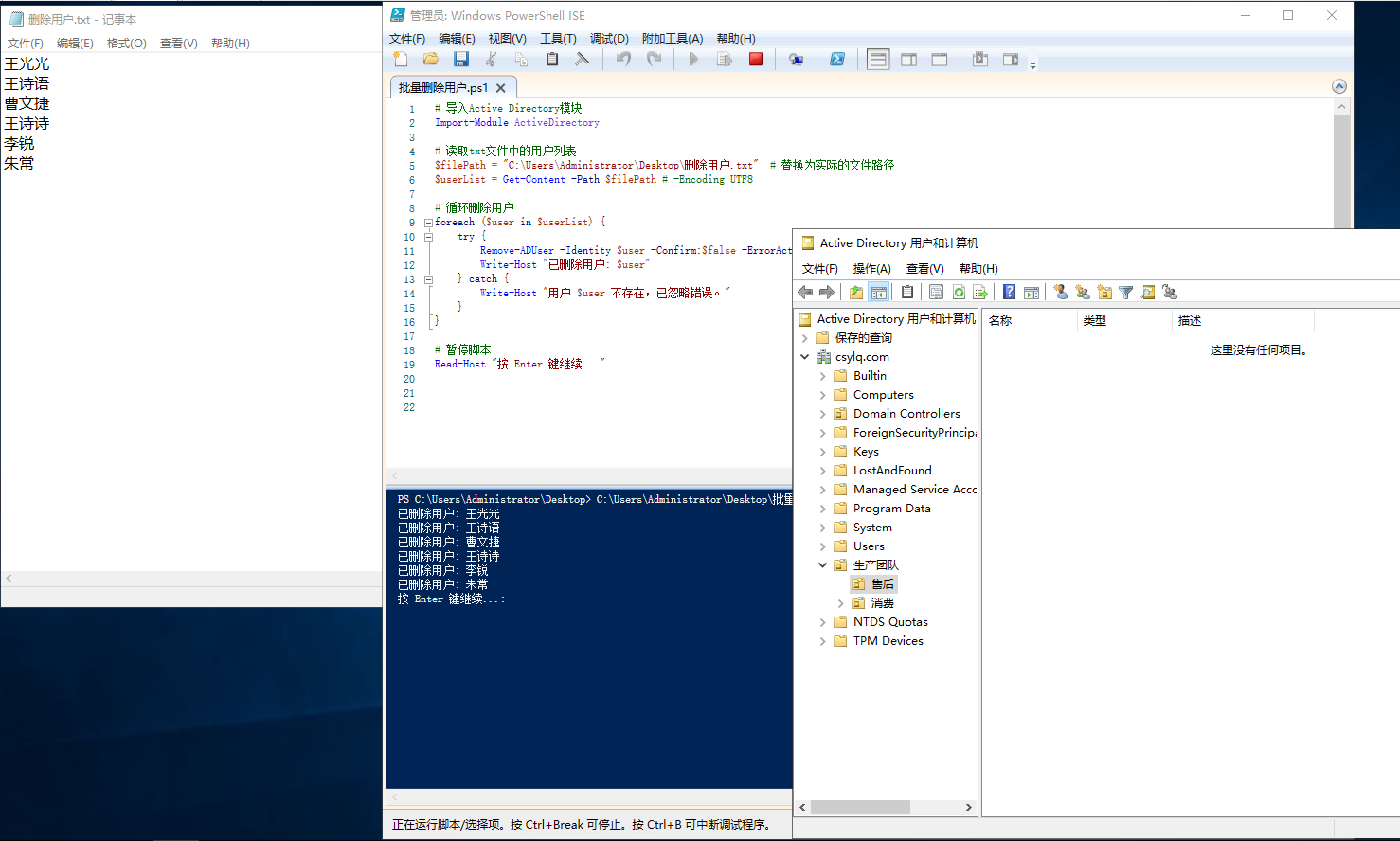Viewport: 1400px width, 841px height.
Task: Click the Export List icon in Active Directory
Action: pos(980,292)
